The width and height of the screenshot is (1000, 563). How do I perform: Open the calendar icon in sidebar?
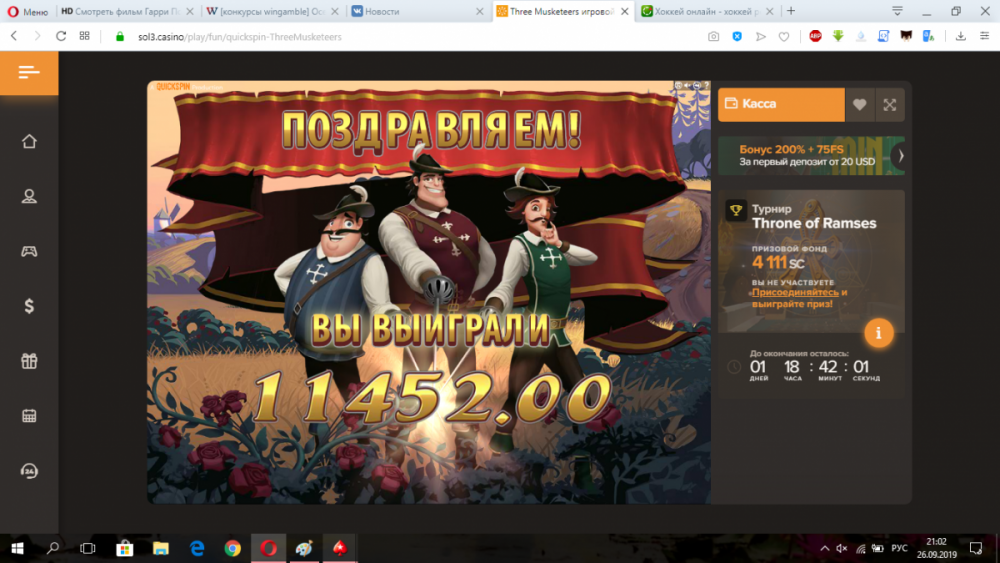pos(29,416)
